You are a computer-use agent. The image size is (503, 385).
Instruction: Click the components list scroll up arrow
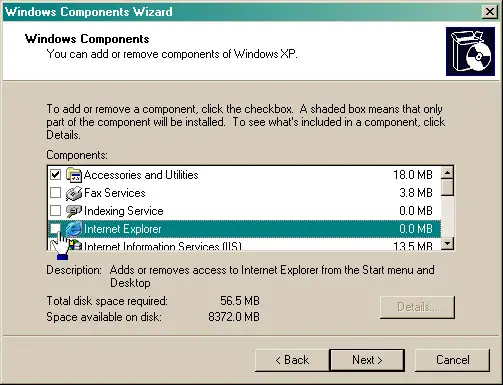(x=447, y=172)
